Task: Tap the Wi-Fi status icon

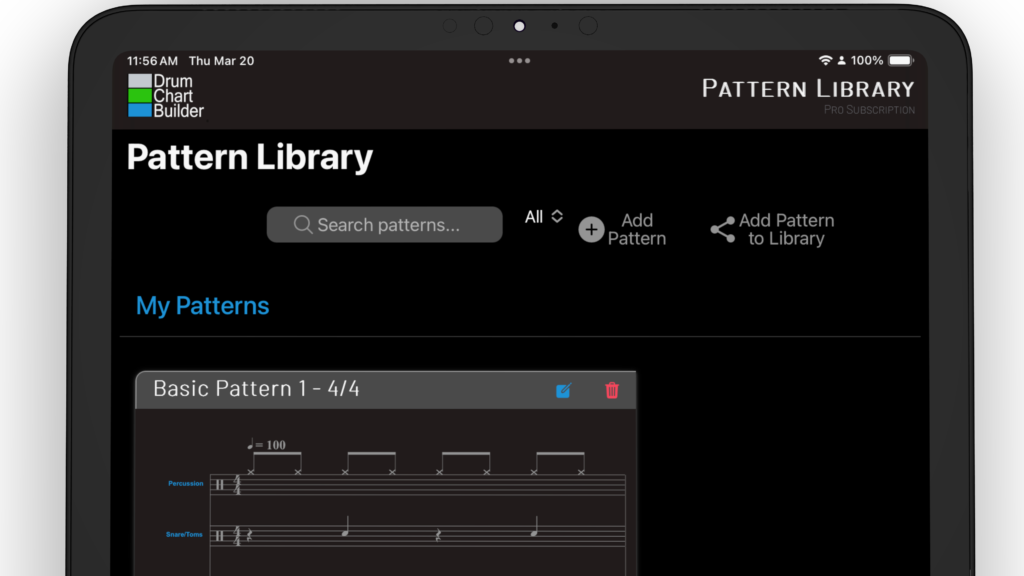Action: point(825,61)
